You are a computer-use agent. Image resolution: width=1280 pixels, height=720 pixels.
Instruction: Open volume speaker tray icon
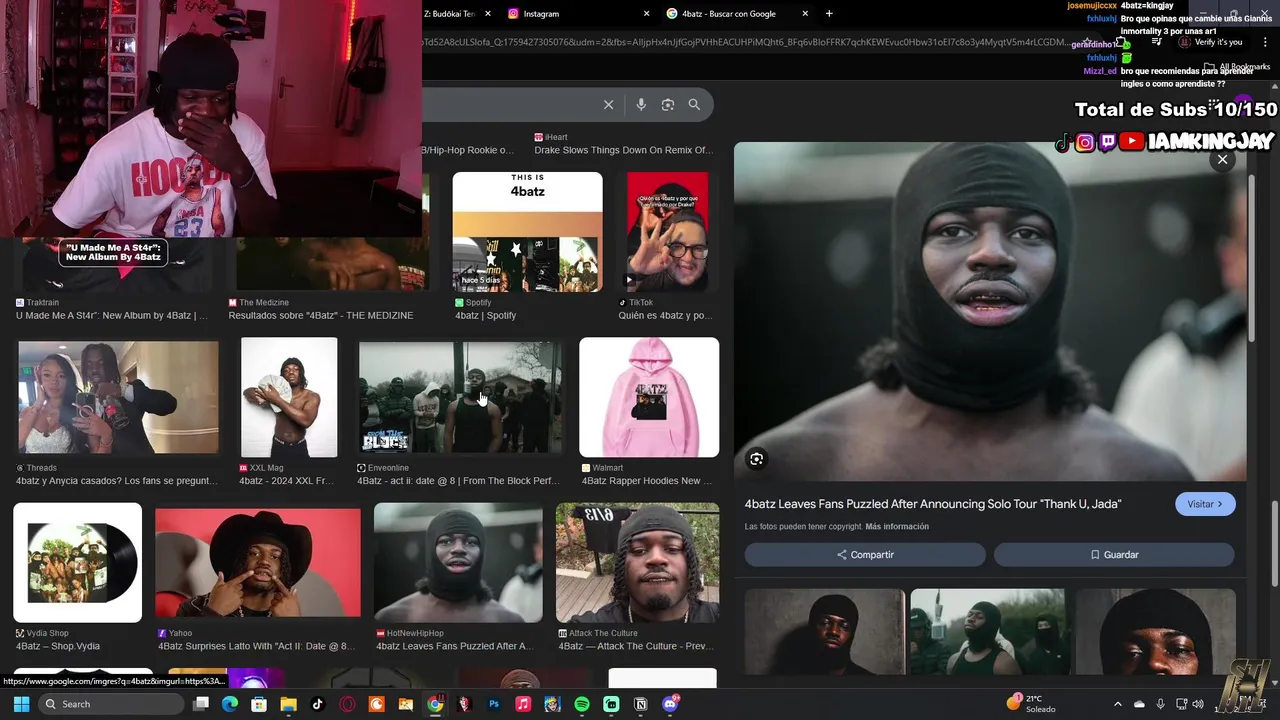1199,704
